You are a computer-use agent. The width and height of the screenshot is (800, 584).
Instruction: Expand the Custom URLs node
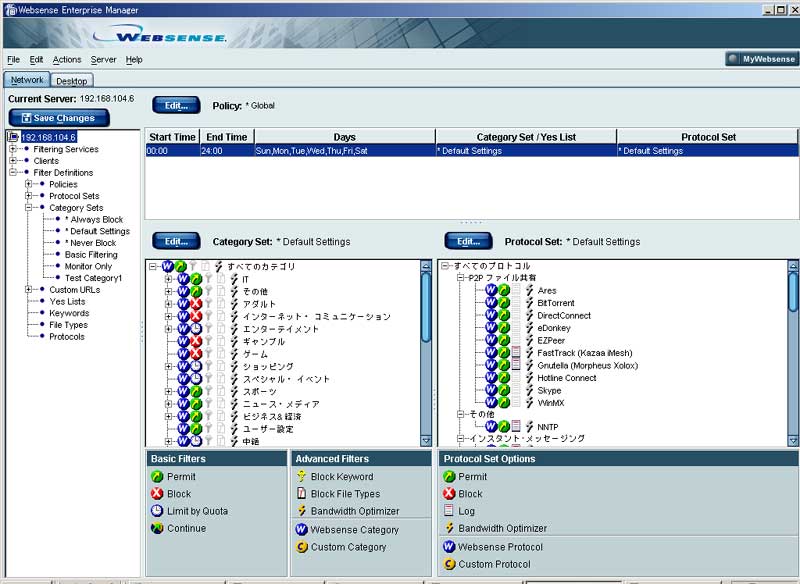click(29, 290)
